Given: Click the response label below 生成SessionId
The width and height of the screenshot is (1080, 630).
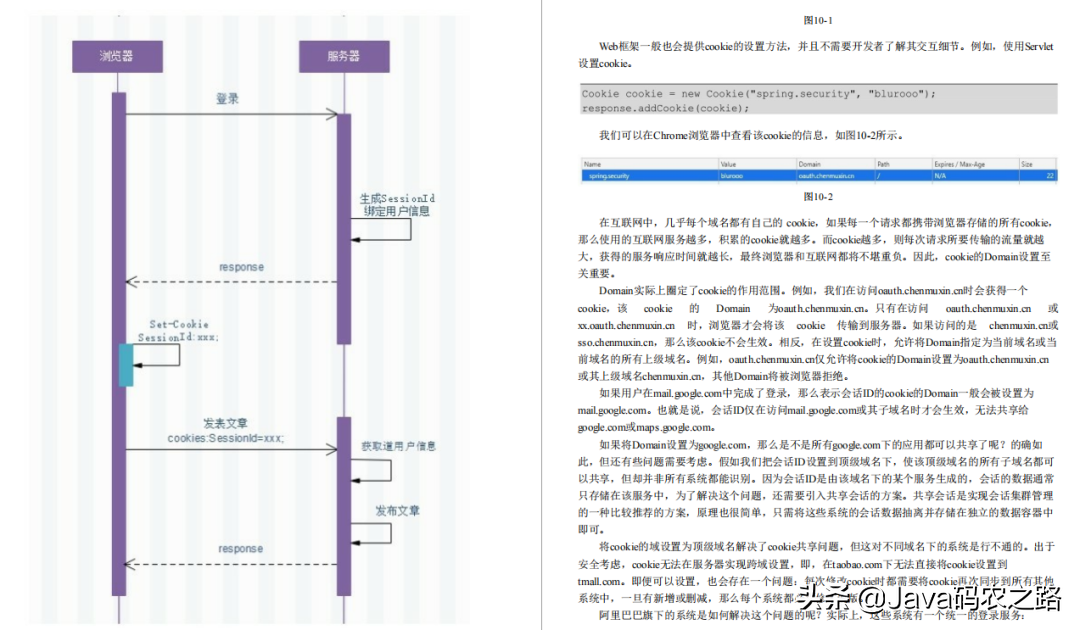Looking at the screenshot, I should (241, 267).
